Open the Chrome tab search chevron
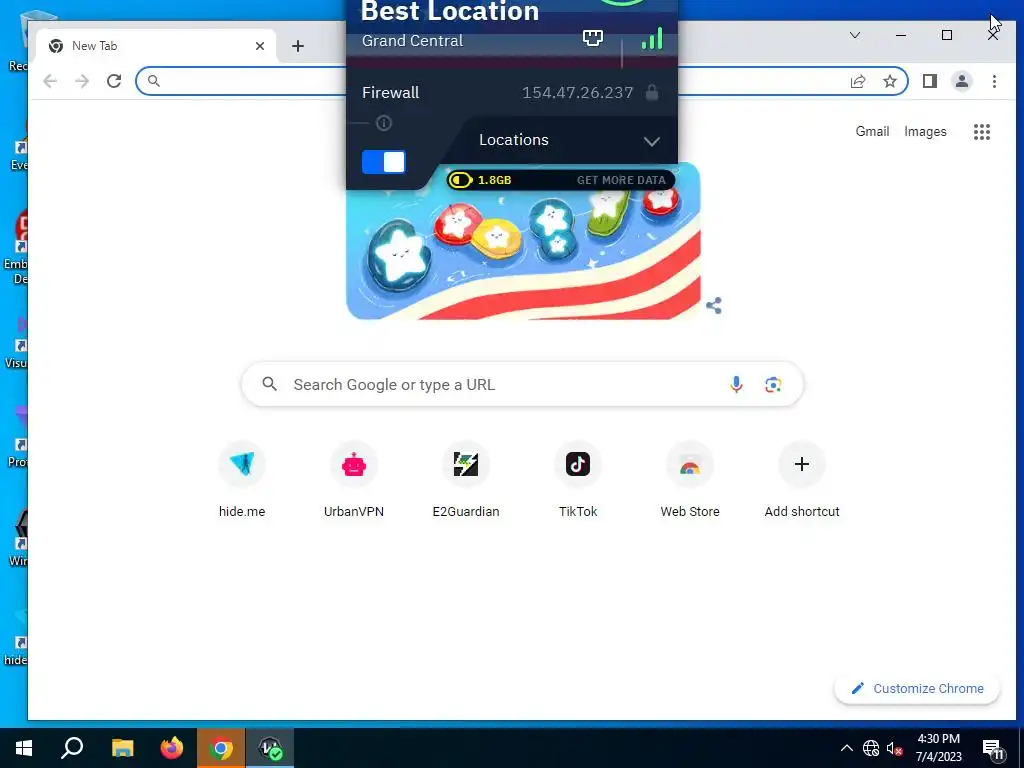Screen dimensions: 1024x768 coord(855,35)
